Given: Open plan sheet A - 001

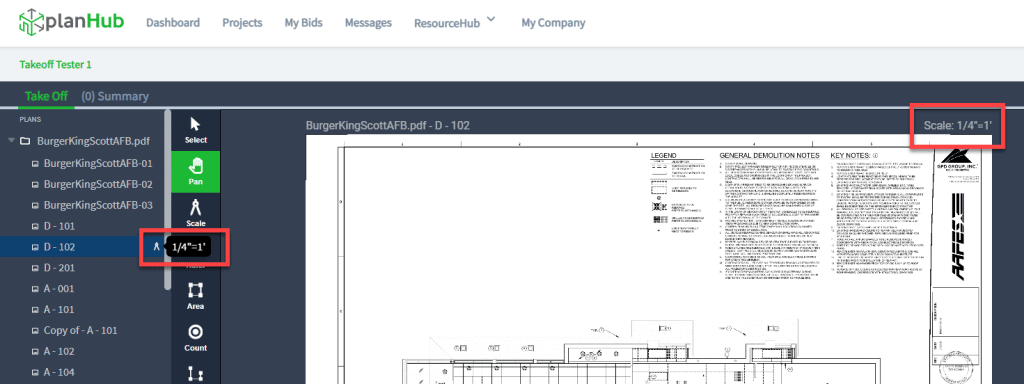Looking at the screenshot, I should click(59, 289).
